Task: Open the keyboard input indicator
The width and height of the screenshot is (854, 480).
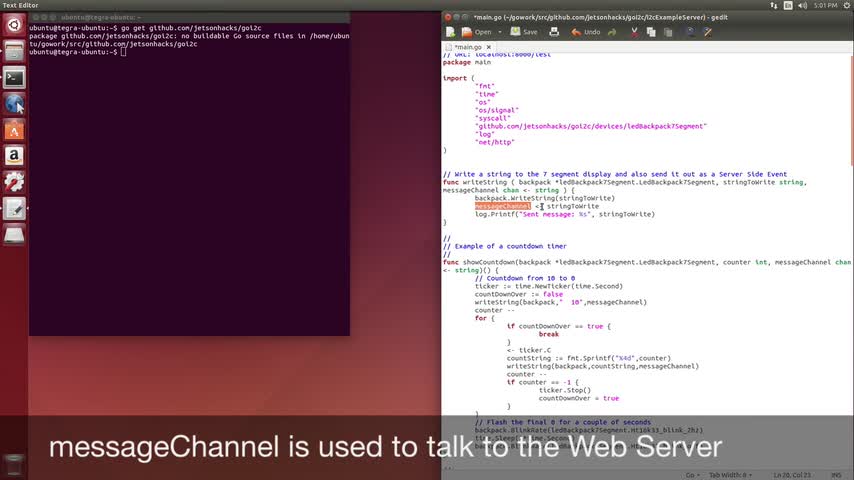Action: click(788, 5)
